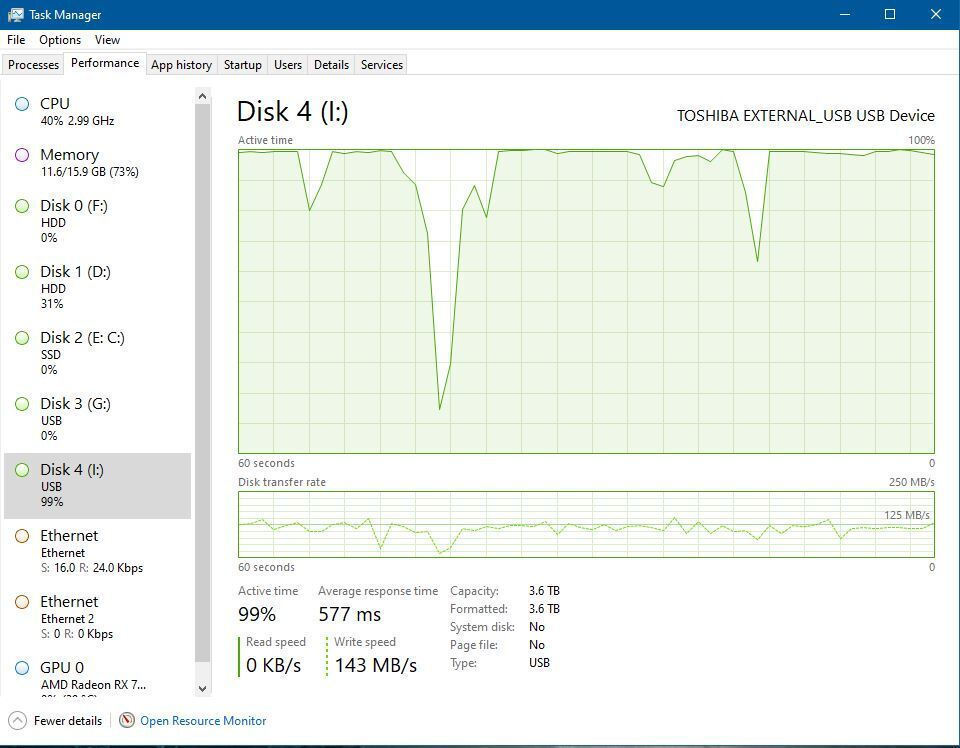This screenshot has height=748, width=960.
Task: Click the GPU 0 circle icon
Action: coord(22,668)
